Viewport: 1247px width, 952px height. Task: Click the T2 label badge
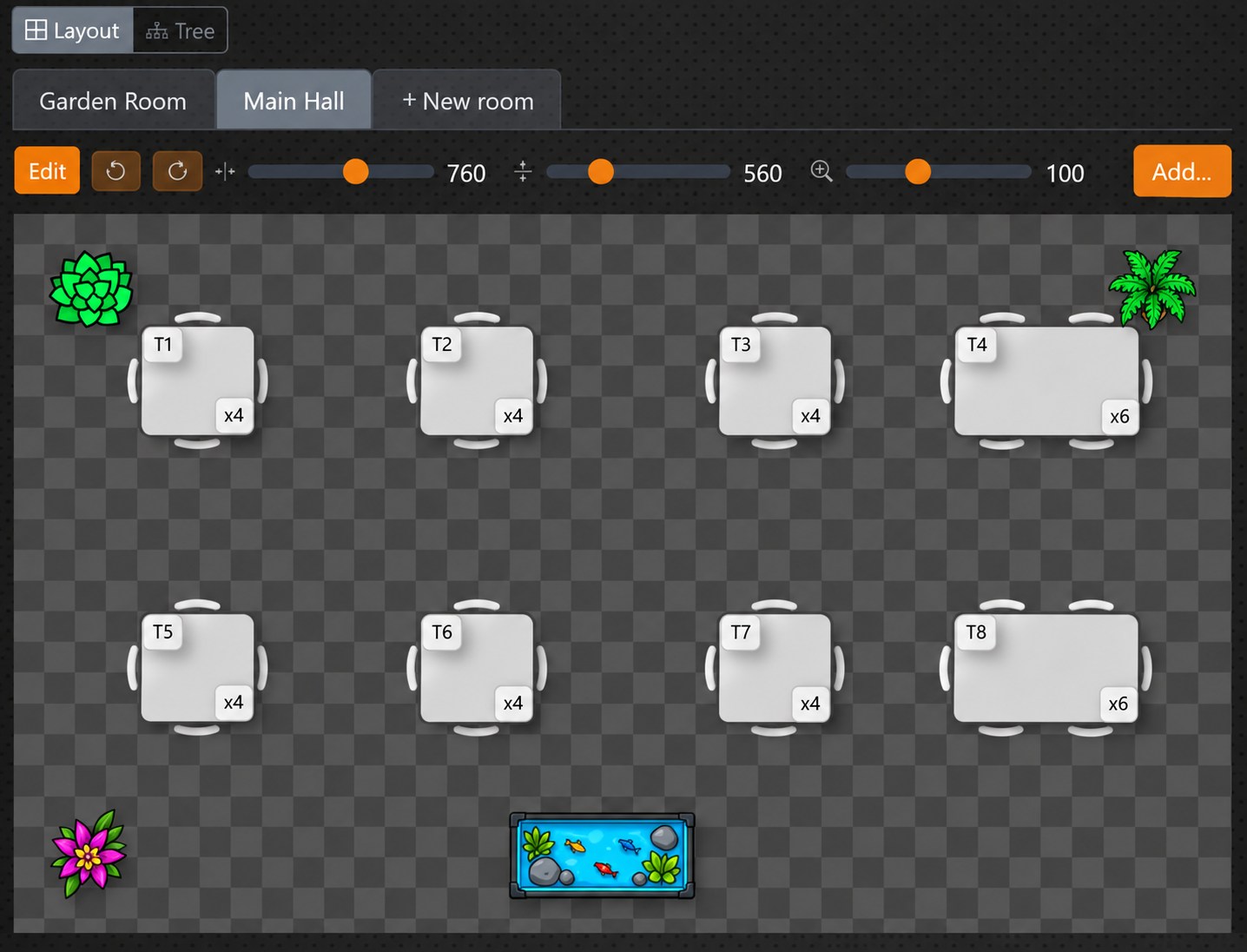coord(442,345)
